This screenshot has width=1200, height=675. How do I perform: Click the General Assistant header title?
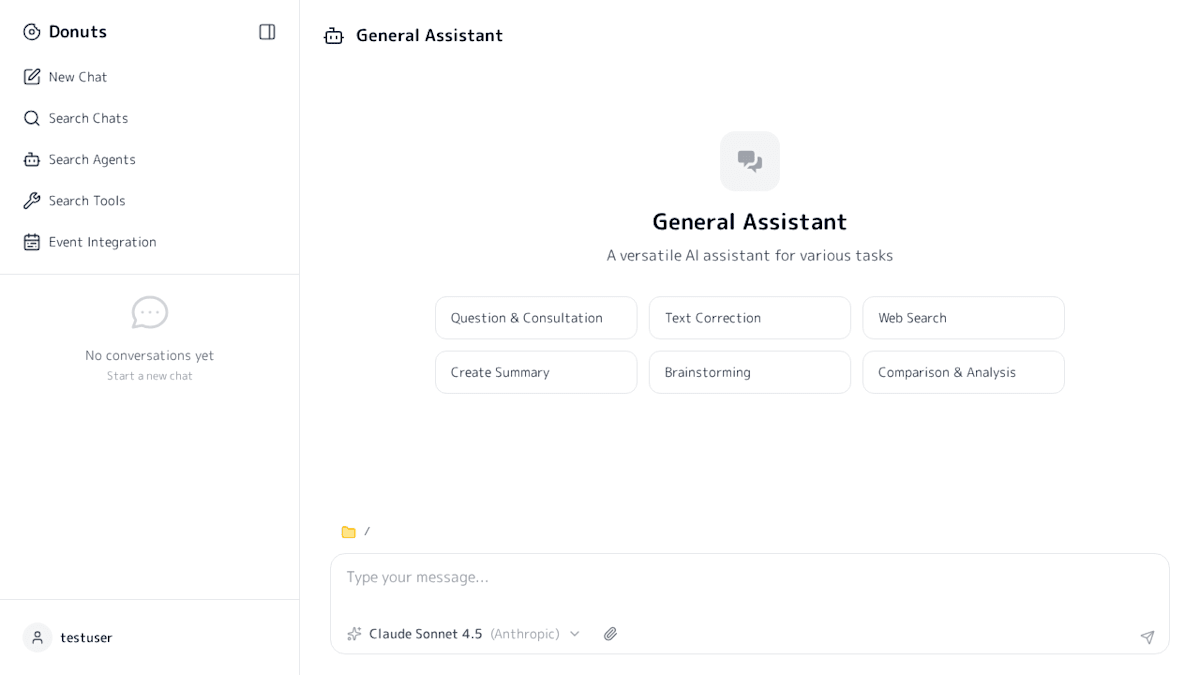tap(430, 36)
